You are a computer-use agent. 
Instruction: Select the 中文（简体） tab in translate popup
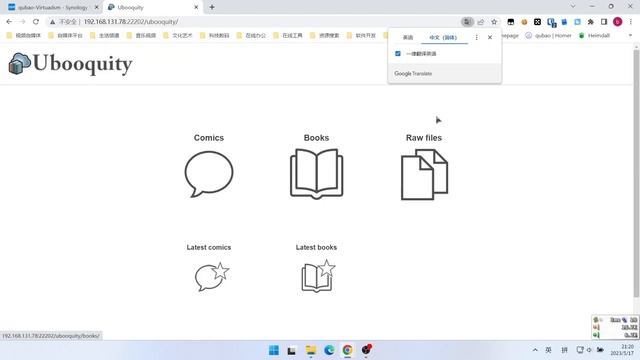coord(443,37)
